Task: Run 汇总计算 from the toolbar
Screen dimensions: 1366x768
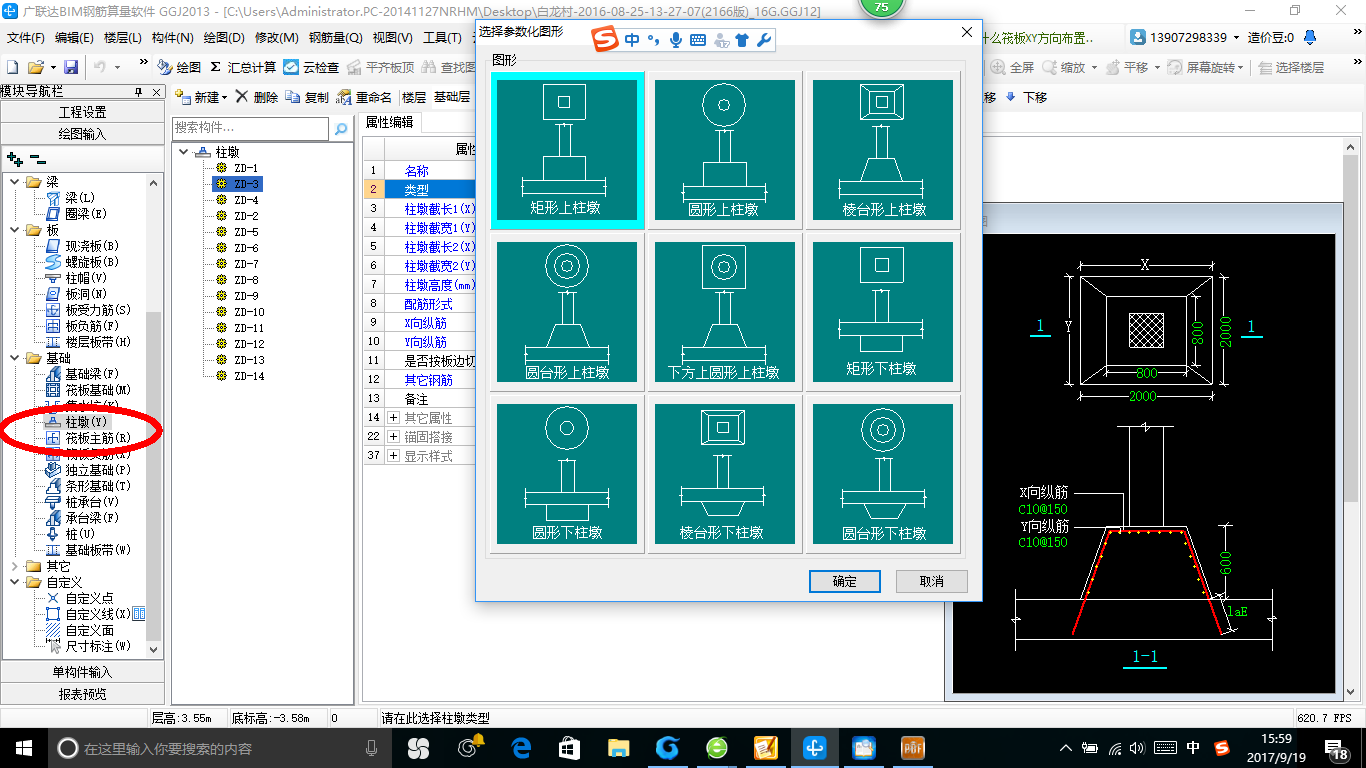Action: pos(243,67)
